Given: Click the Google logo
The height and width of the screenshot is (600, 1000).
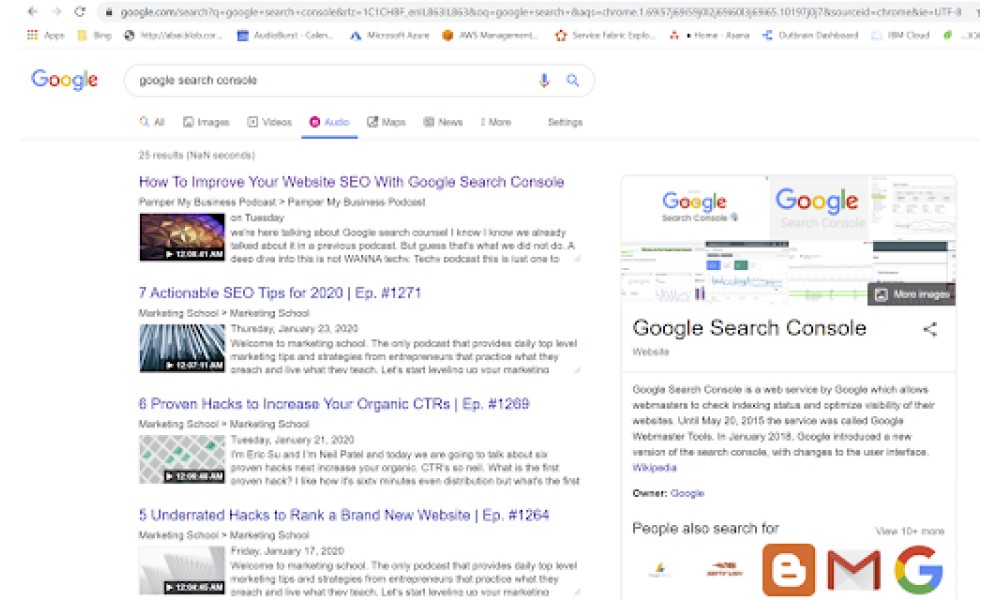Looking at the screenshot, I should [x=64, y=80].
